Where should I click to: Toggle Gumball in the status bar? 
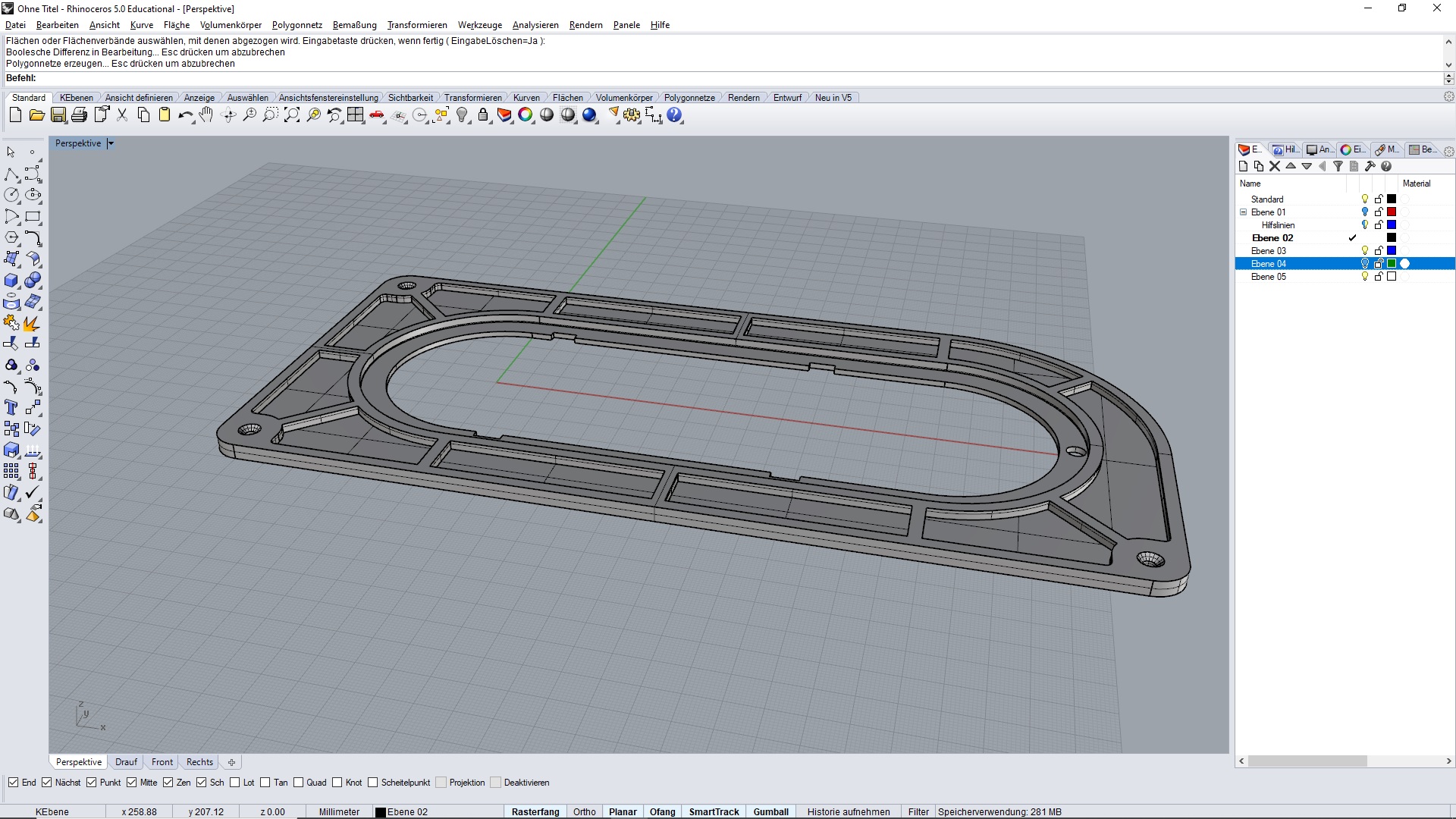(771, 811)
